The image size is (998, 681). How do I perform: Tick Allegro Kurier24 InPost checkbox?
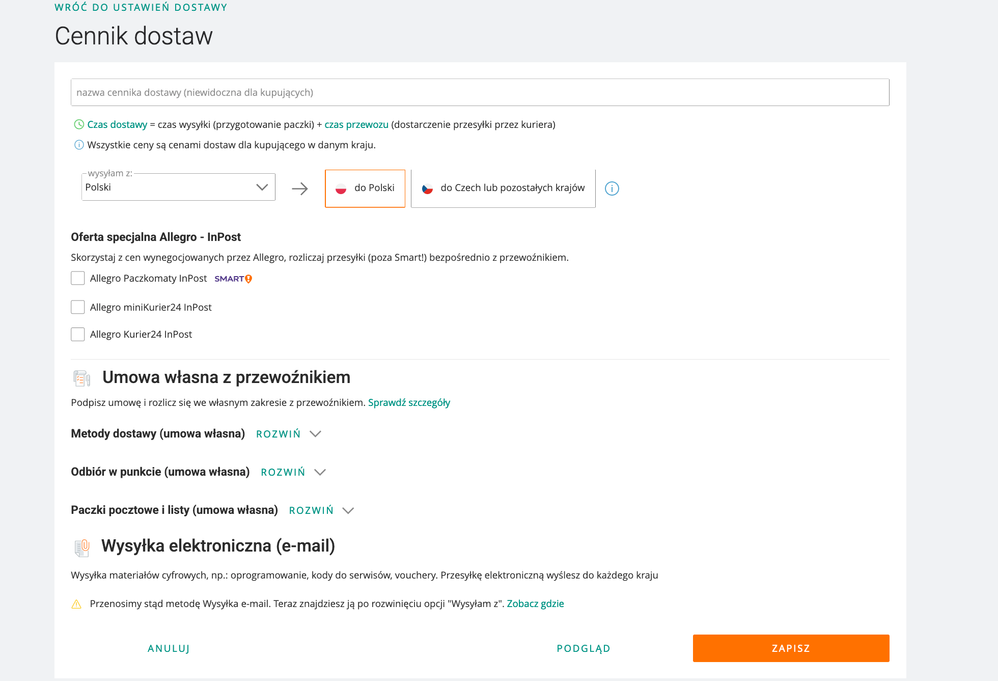78,334
